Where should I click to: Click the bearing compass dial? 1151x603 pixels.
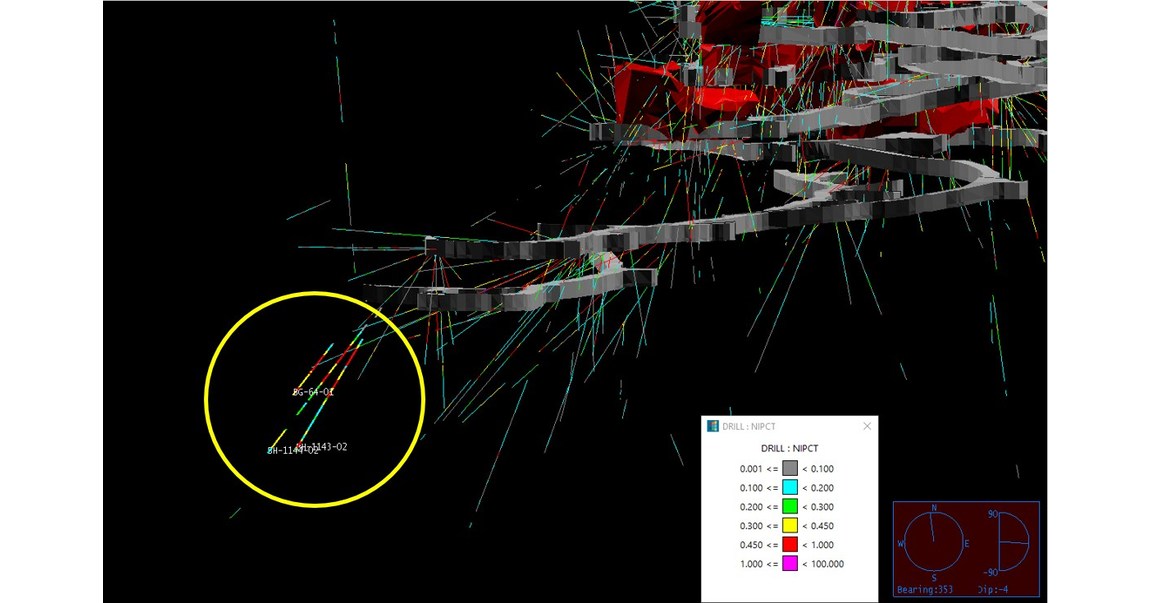[x=934, y=543]
